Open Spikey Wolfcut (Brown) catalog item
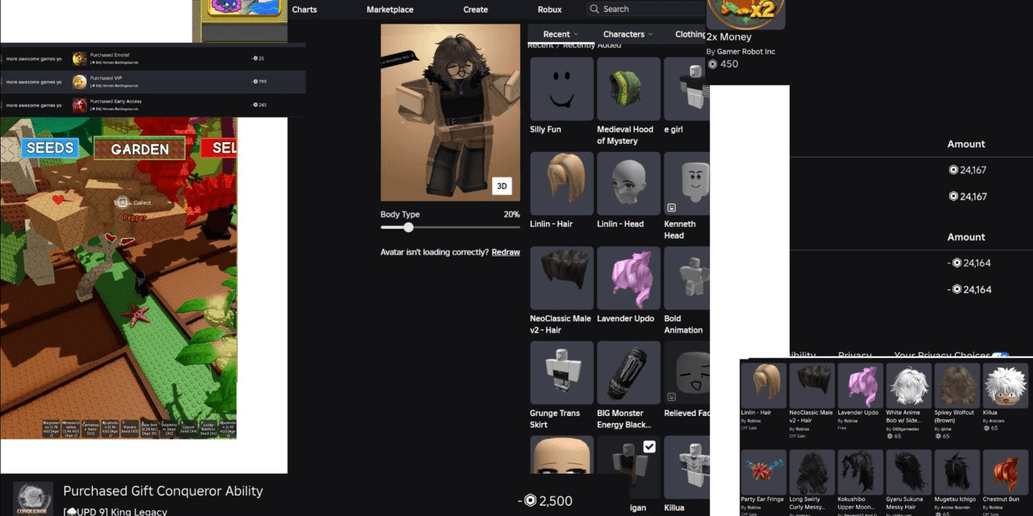 (x=956, y=386)
